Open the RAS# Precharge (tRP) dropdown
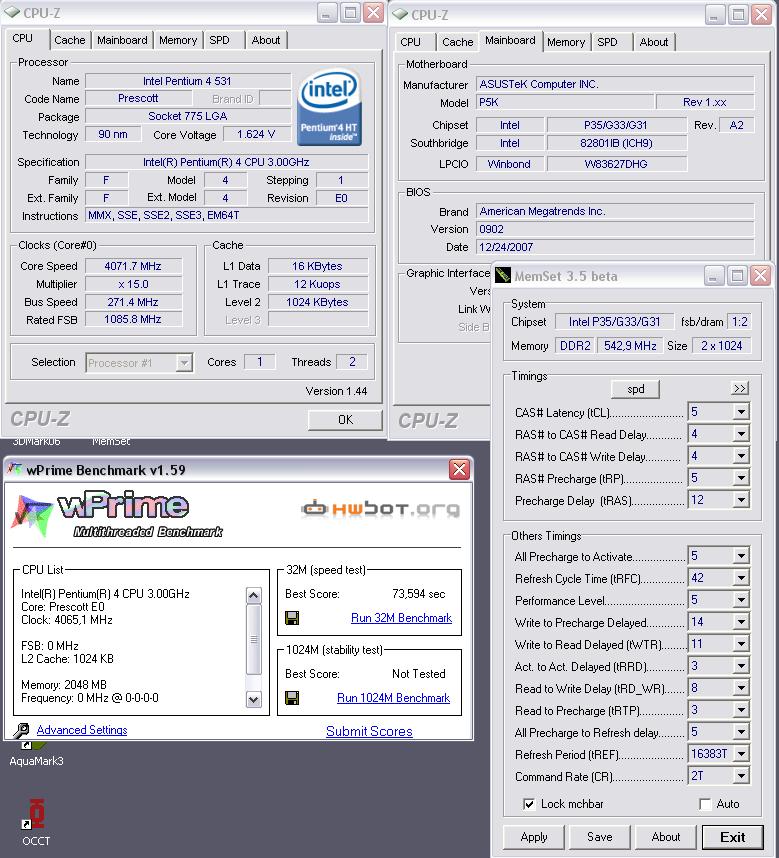The image size is (779, 858). click(x=741, y=478)
